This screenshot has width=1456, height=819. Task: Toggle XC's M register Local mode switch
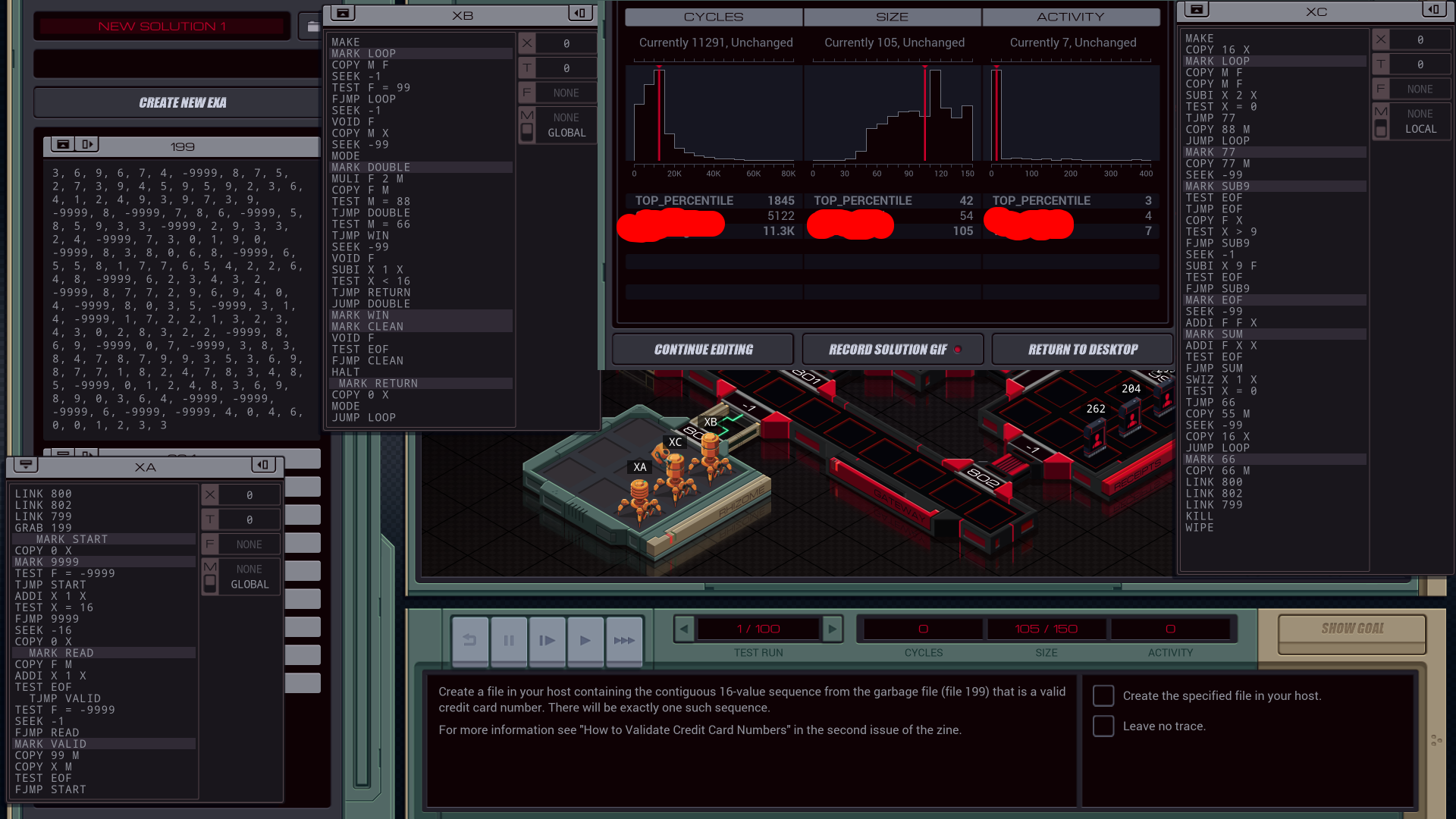click(1381, 129)
